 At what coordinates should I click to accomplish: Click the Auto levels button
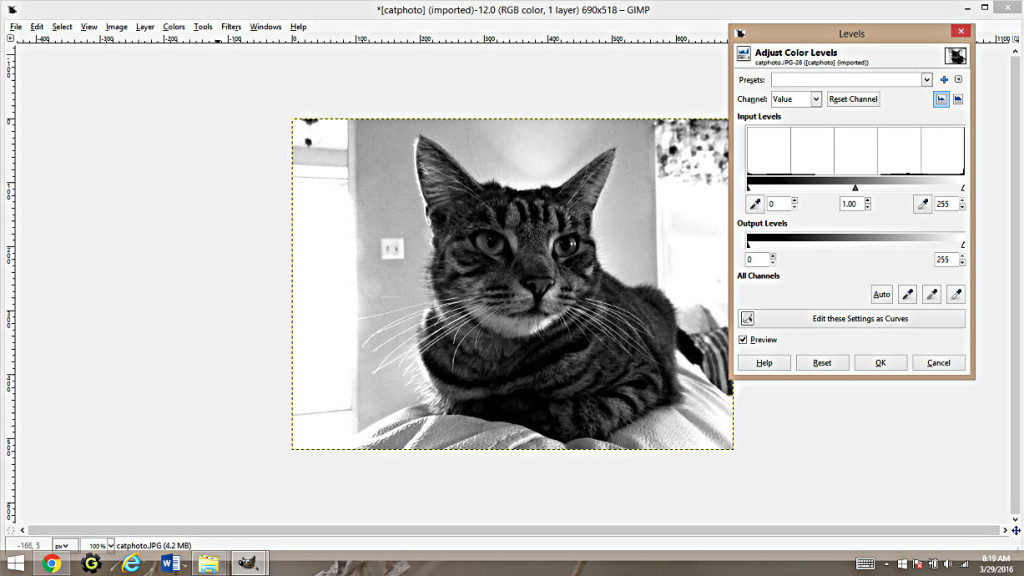[x=882, y=295]
